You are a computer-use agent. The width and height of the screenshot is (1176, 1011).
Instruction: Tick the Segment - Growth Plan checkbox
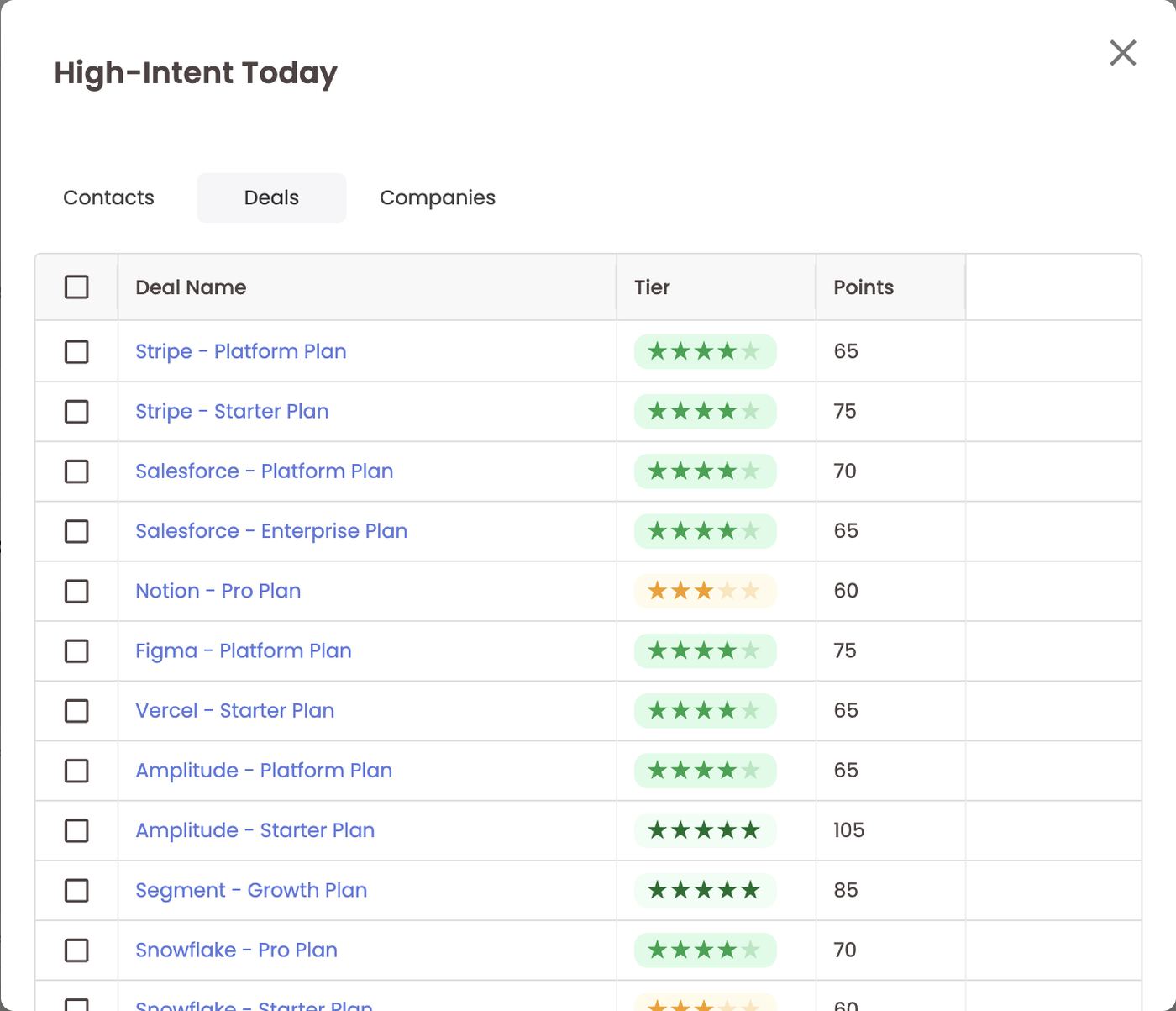click(76, 891)
